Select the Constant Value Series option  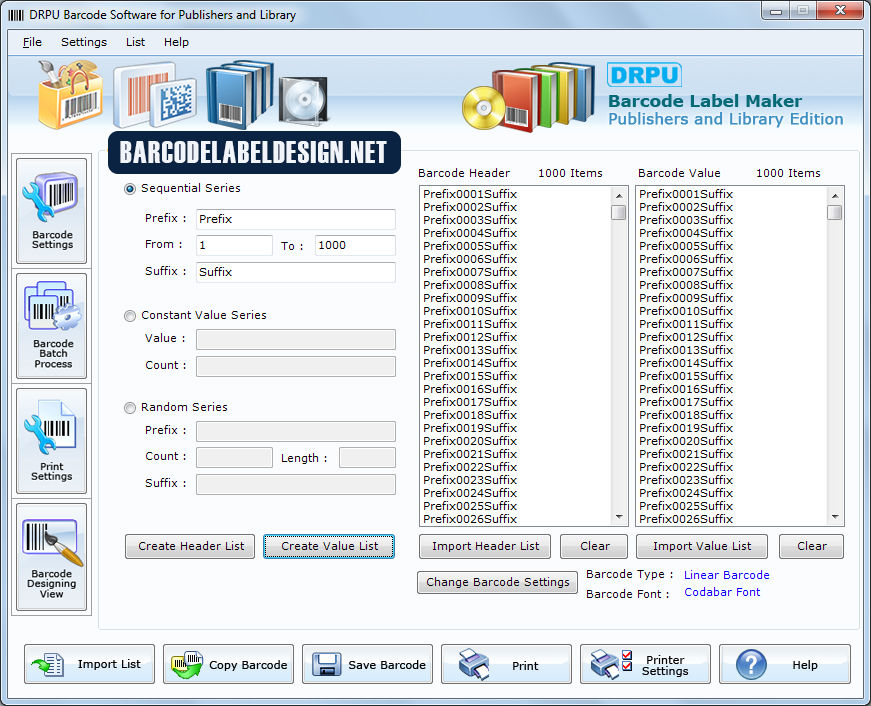129,316
